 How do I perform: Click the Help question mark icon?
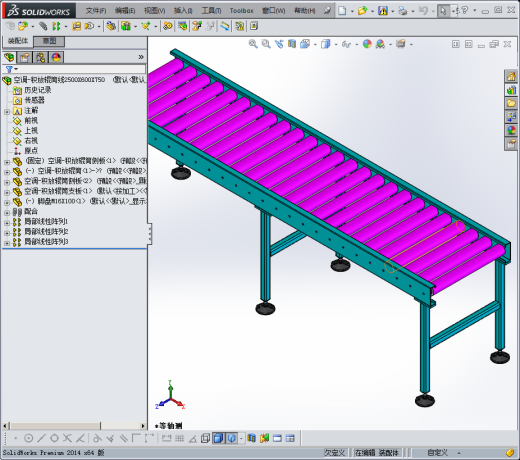[x=465, y=11]
